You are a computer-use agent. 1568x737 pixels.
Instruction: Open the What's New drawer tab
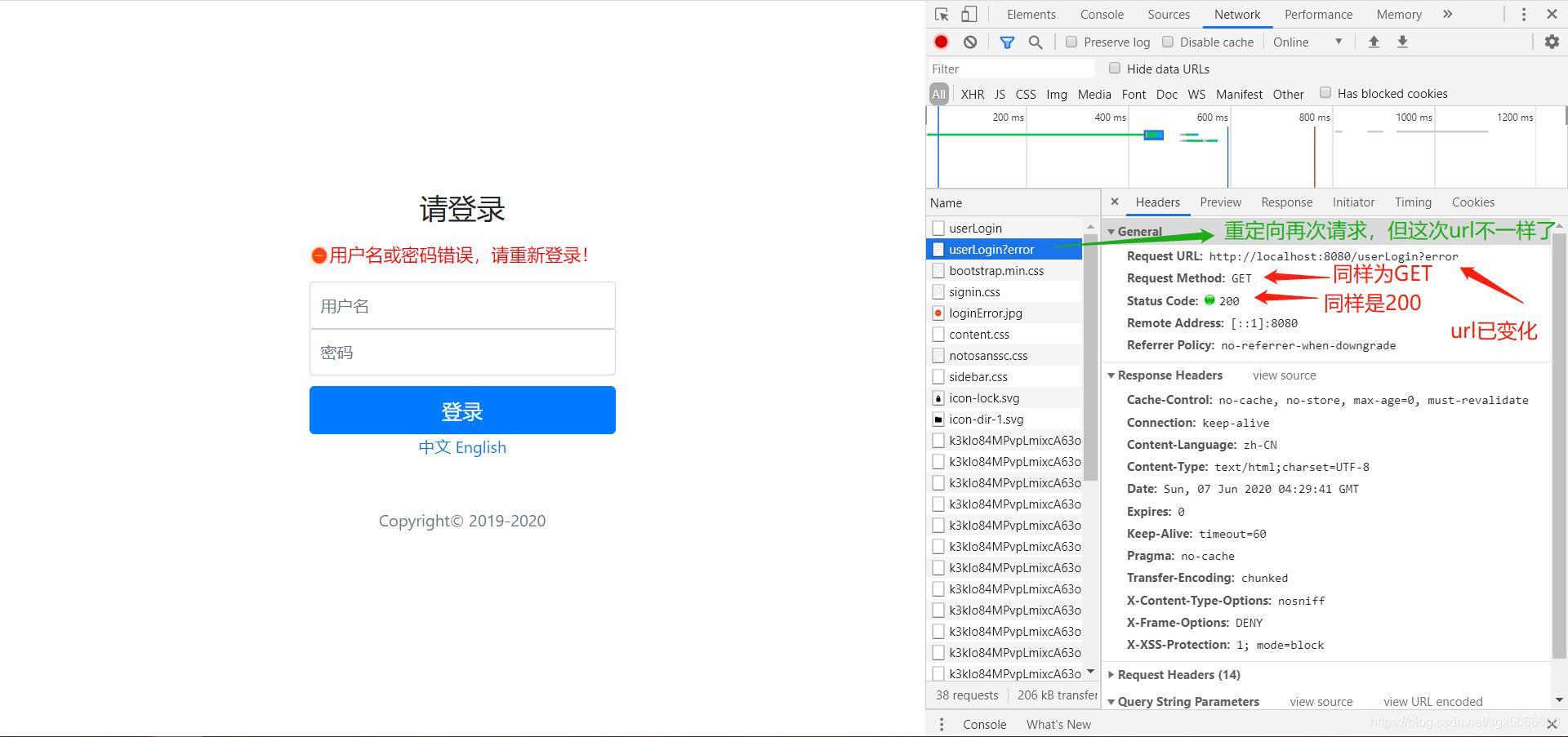coord(1058,724)
